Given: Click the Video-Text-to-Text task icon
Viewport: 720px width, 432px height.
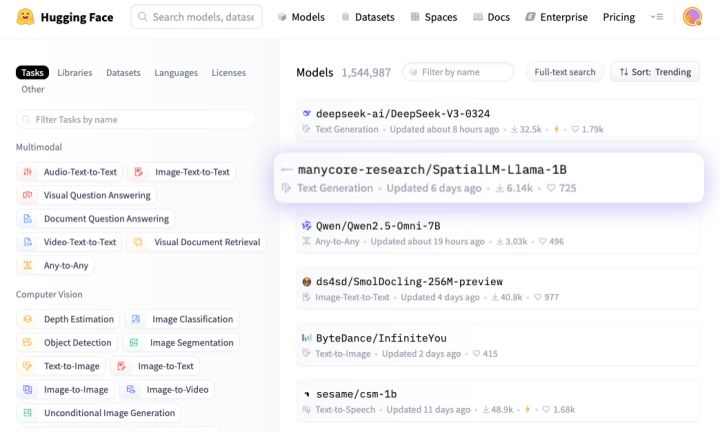Looking at the screenshot, I should tap(28, 242).
